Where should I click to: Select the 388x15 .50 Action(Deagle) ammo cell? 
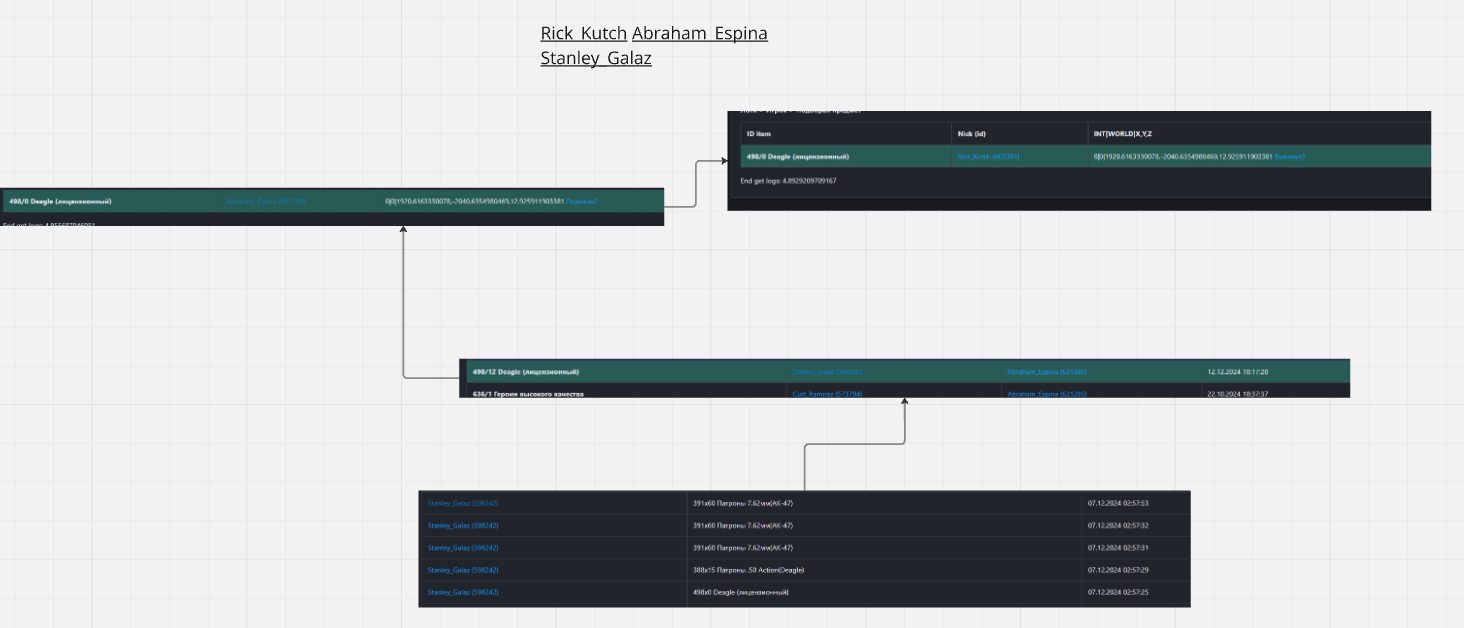(x=748, y=570)
